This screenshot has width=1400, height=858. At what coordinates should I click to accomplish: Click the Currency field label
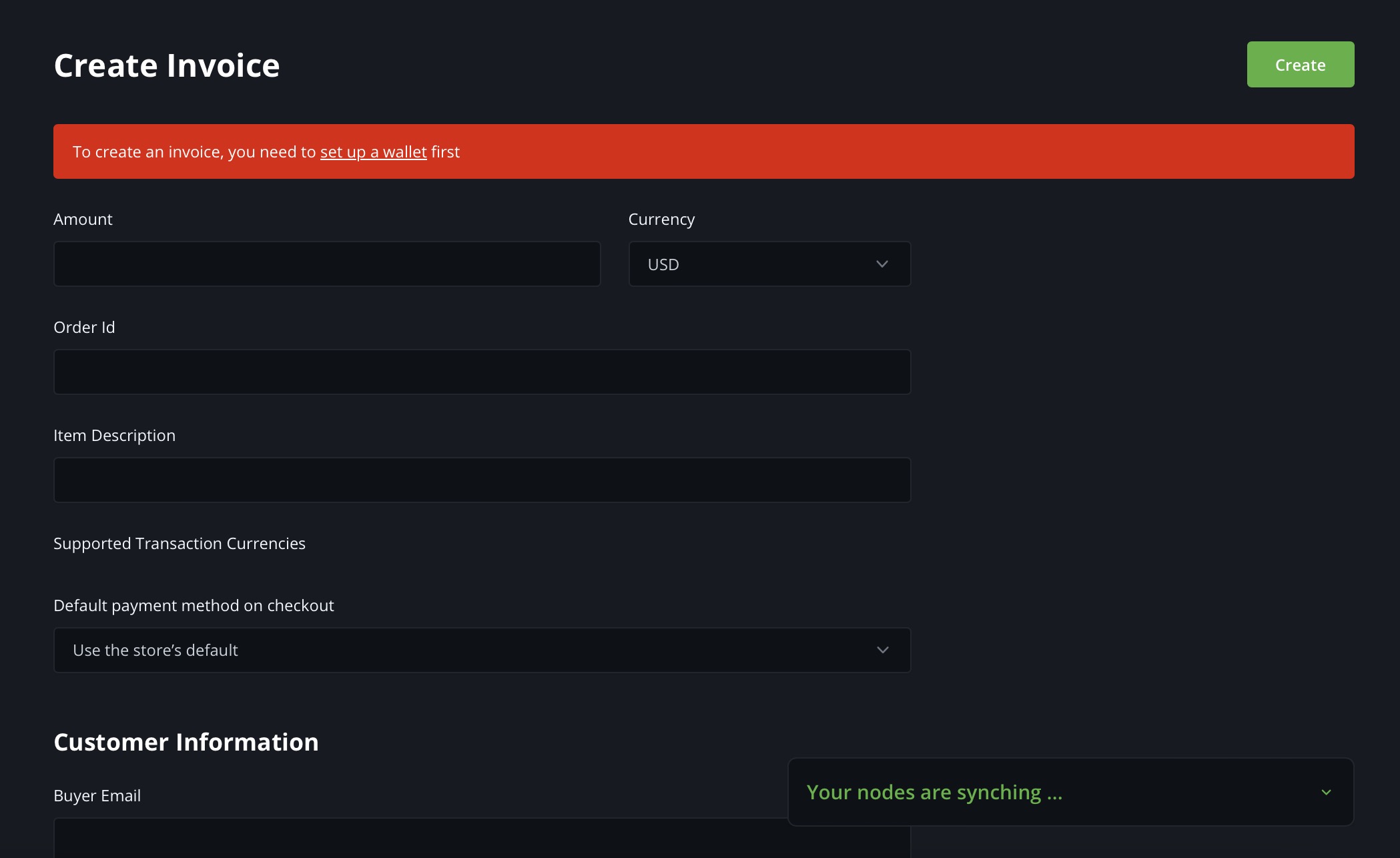661,219
